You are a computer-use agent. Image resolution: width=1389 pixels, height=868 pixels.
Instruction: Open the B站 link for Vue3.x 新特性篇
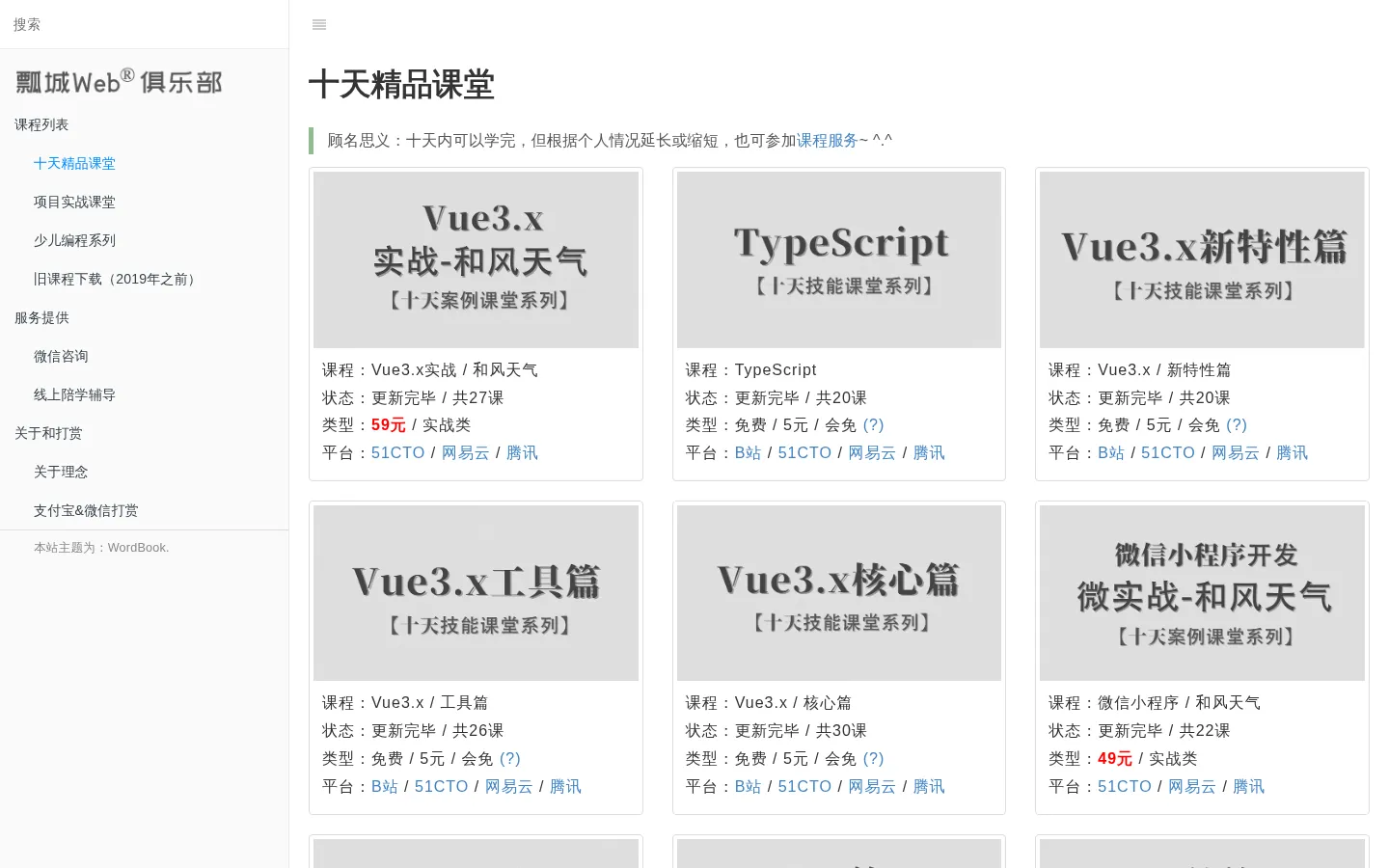pyautogui.click(x=1111, y=453)
